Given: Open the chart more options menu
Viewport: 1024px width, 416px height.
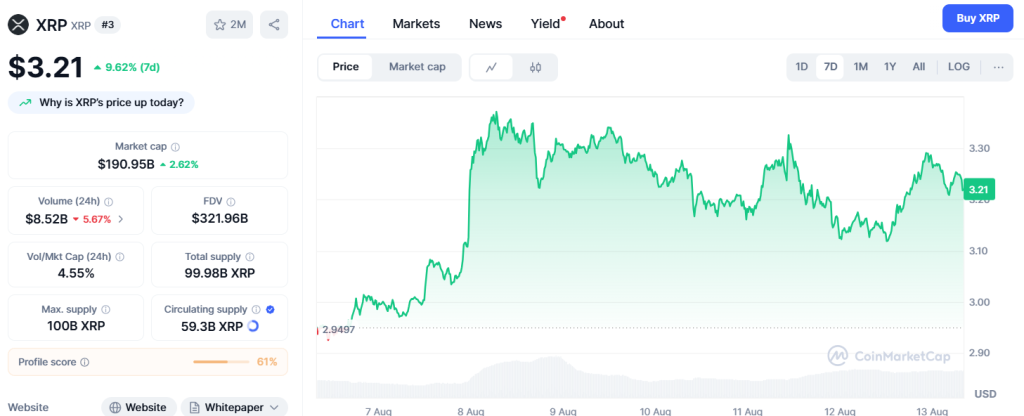Looking at the screenshot, I should click(x=998, y=67).
